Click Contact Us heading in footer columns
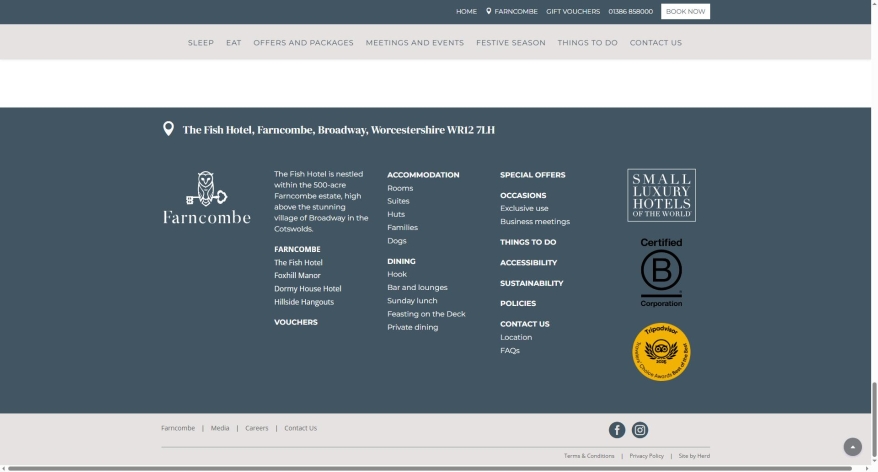Image resolution: width=878 pixels, height=472 pixels. click(x=525, y=324)
